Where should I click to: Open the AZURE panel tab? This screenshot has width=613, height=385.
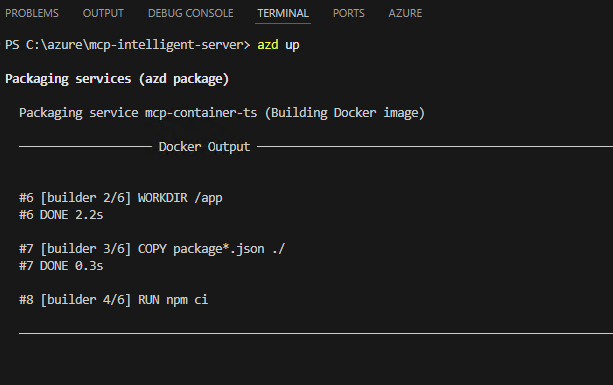pyautogui.click(x=405, y=13)
